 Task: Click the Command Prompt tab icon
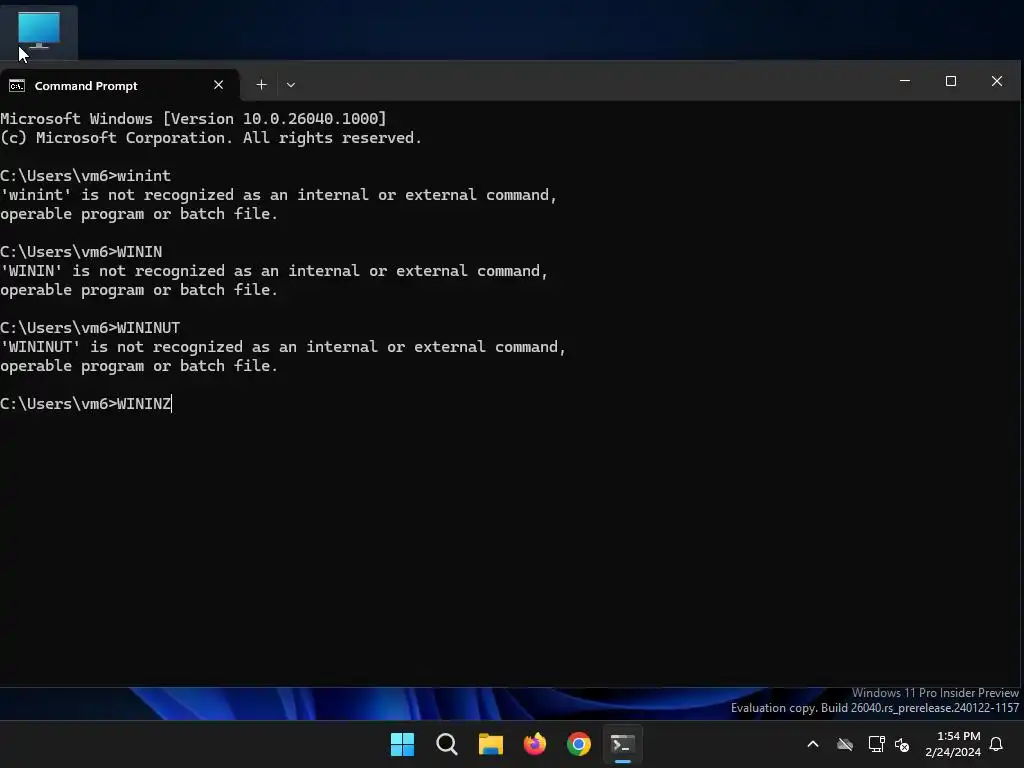pyautogui.click(x=17, y=86)
